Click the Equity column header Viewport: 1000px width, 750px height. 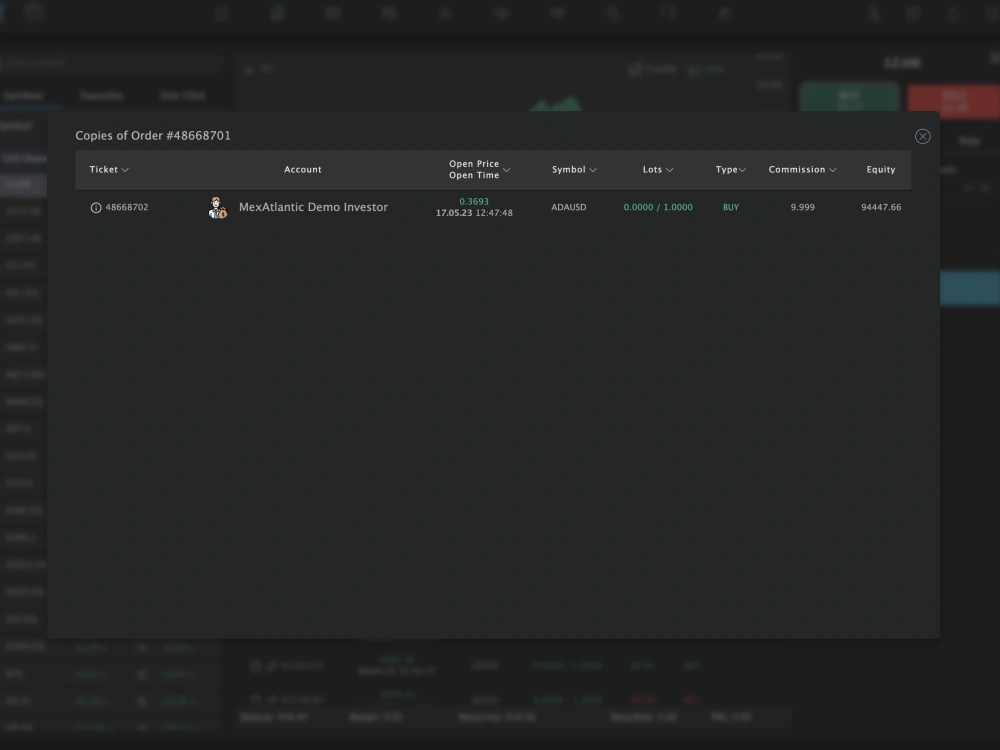point(881,170)
